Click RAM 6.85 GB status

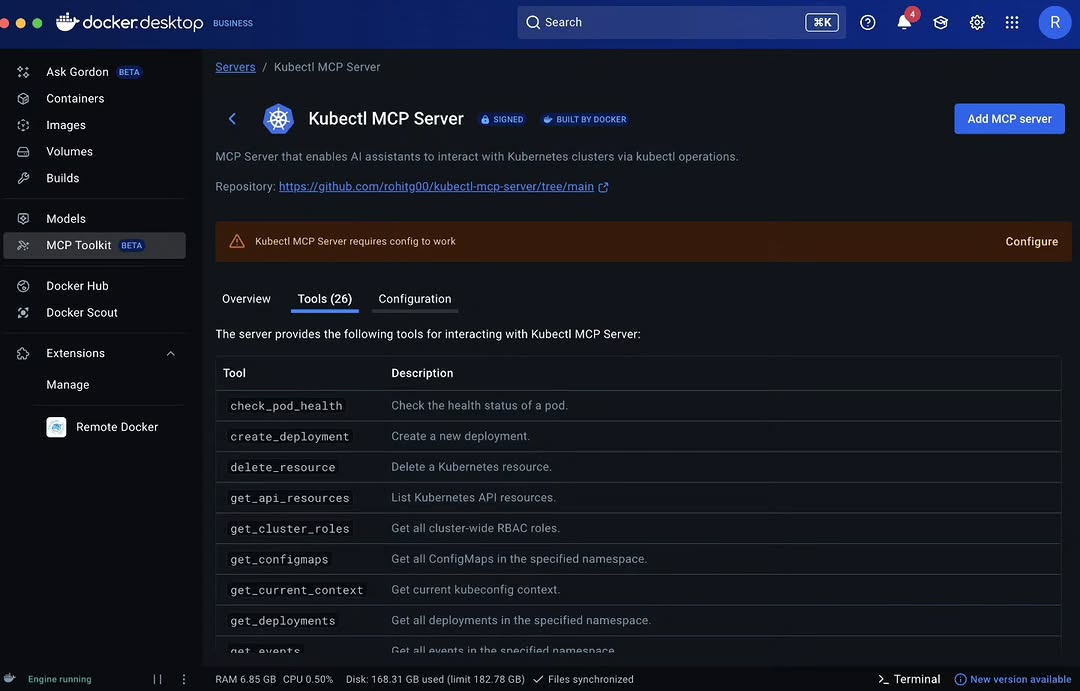(245, 679)
